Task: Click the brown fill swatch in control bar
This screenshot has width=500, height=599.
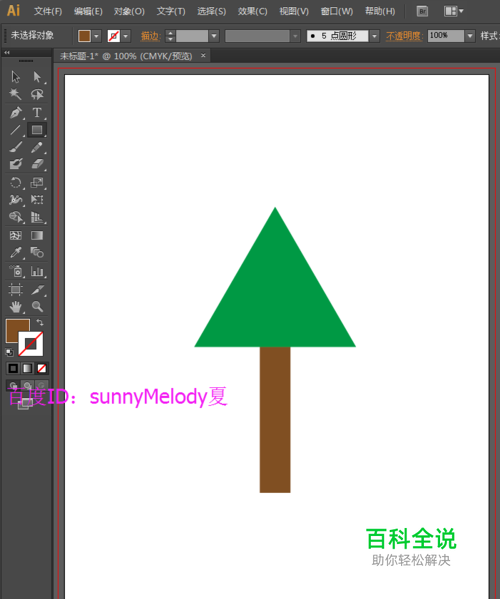Action: coord(84,36)
